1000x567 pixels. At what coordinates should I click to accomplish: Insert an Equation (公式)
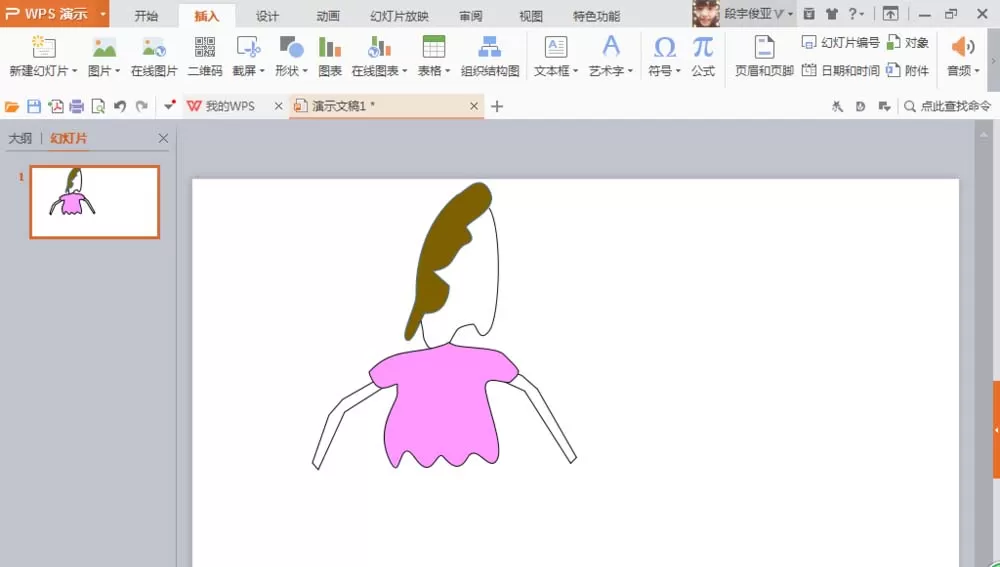point(703,47)
